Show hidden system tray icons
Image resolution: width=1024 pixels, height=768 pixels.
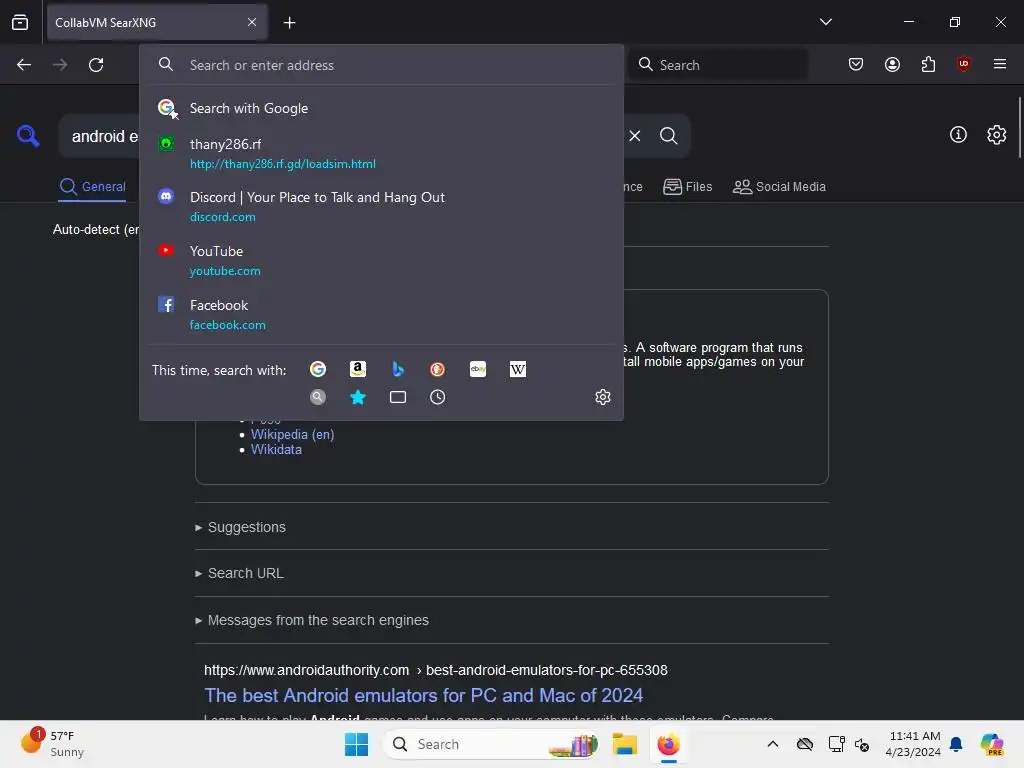tap(773, 744)
